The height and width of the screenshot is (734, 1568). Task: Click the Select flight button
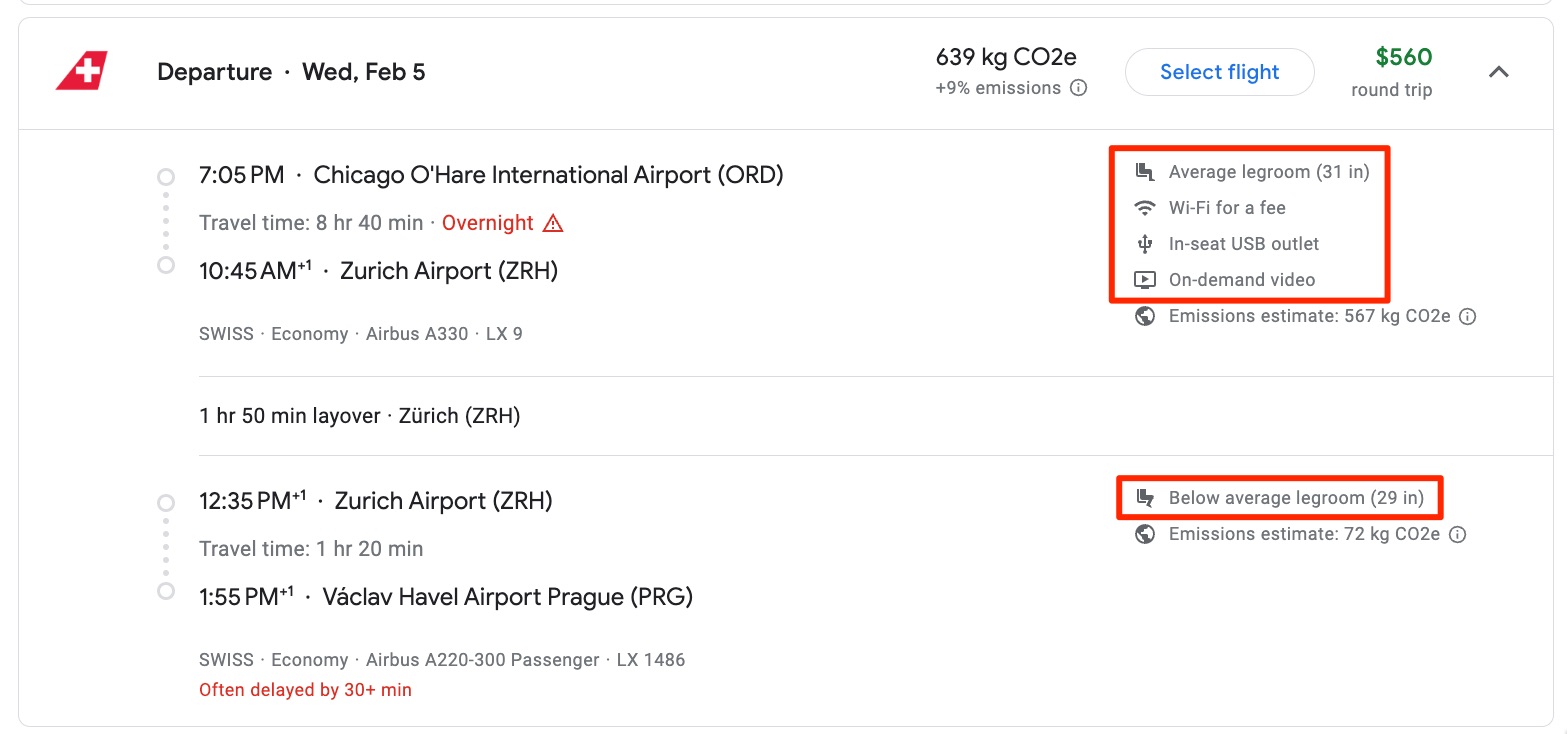[x=1219, y=71]
